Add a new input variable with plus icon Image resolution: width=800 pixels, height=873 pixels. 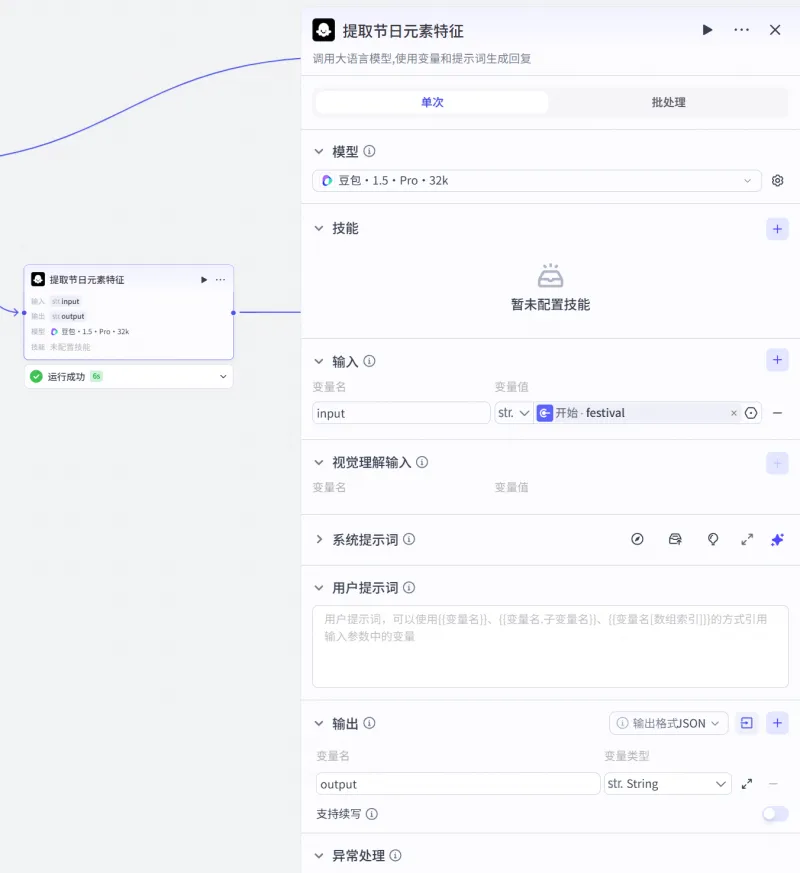click(777, 360)
